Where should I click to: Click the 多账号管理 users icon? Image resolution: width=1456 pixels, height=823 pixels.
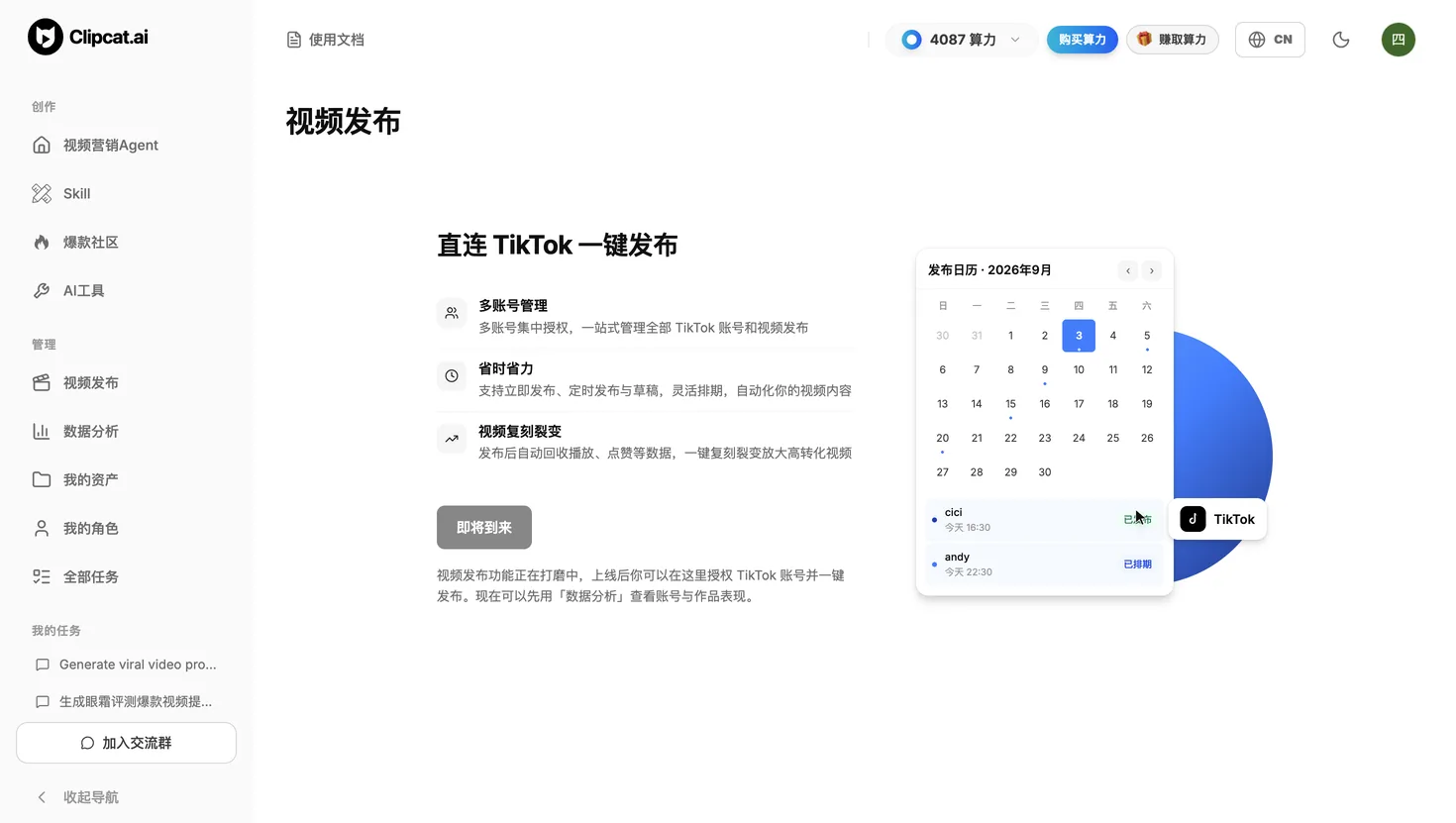click(x=452, y=313)
